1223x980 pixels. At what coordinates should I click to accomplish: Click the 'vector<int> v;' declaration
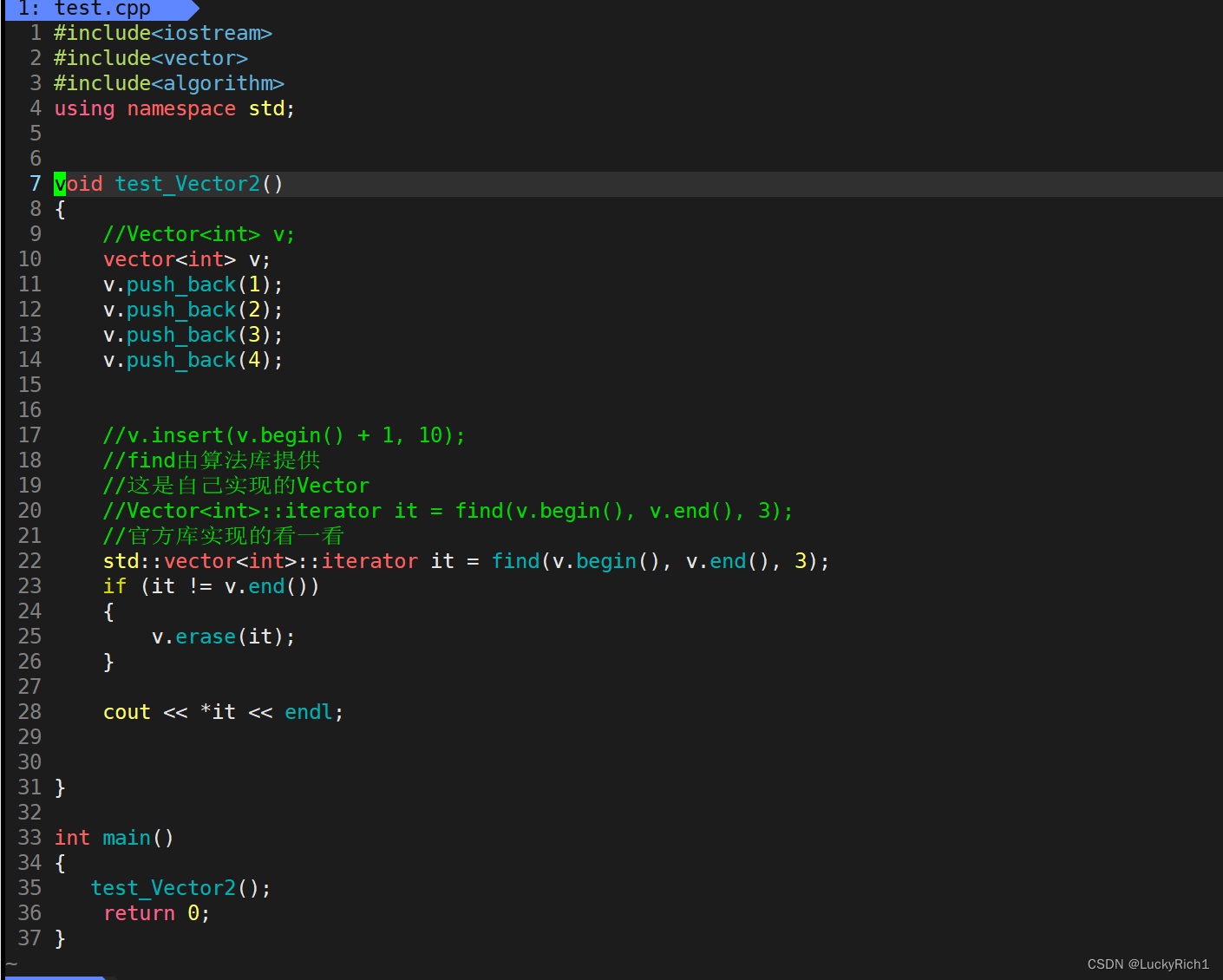point(186,259)
